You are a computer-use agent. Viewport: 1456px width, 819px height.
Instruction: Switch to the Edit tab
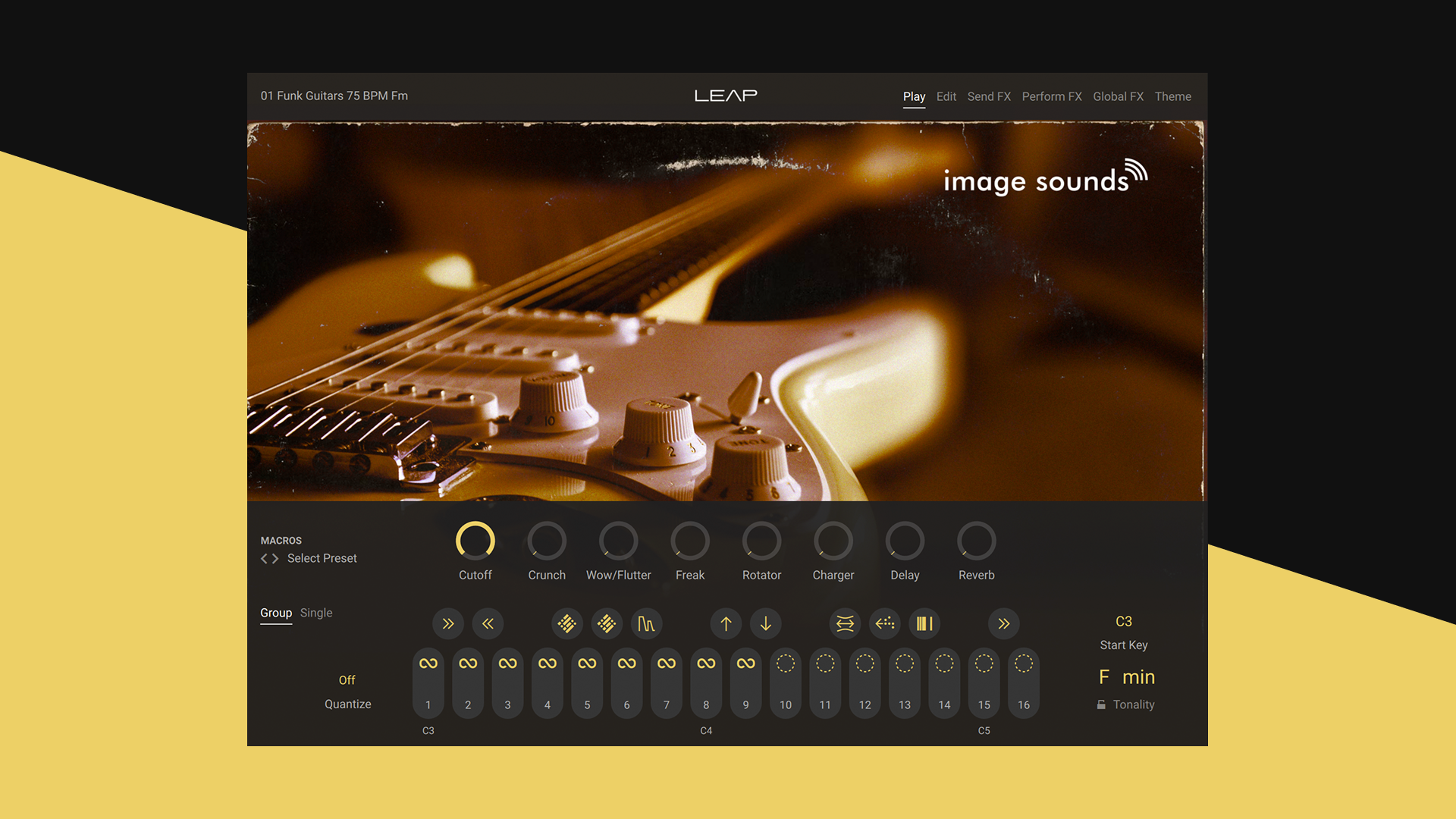tap(946, 96)
